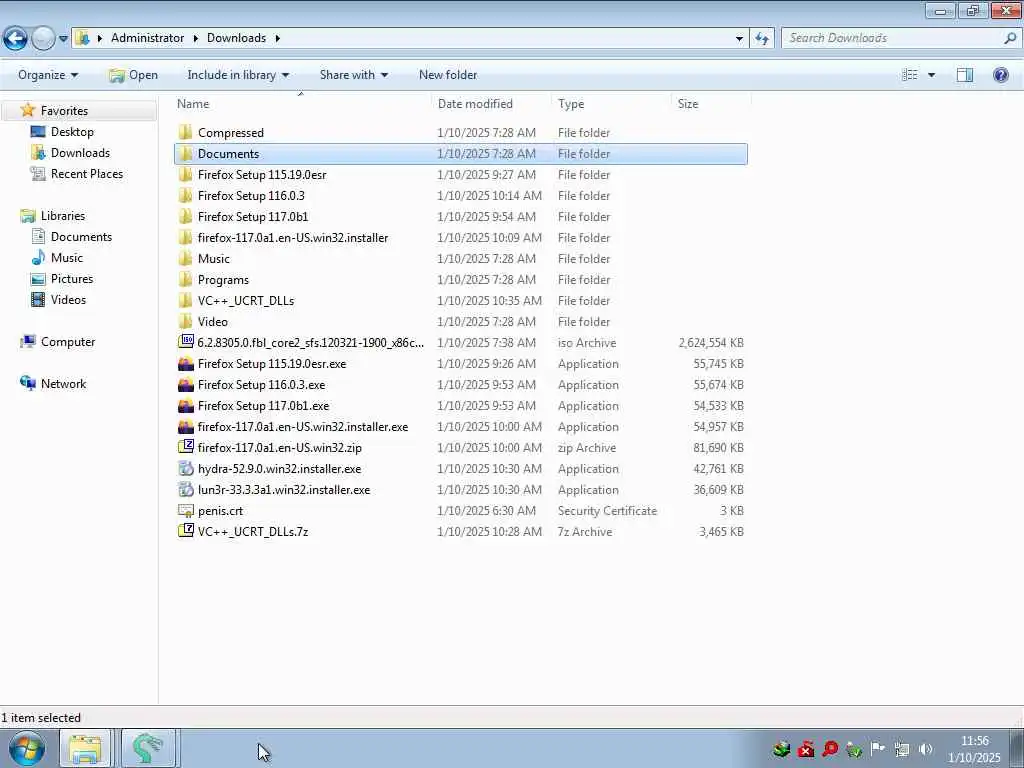Click the Back navigation arrow button
This screenshot has width=1024, height=768.
[x=16, y=38]
